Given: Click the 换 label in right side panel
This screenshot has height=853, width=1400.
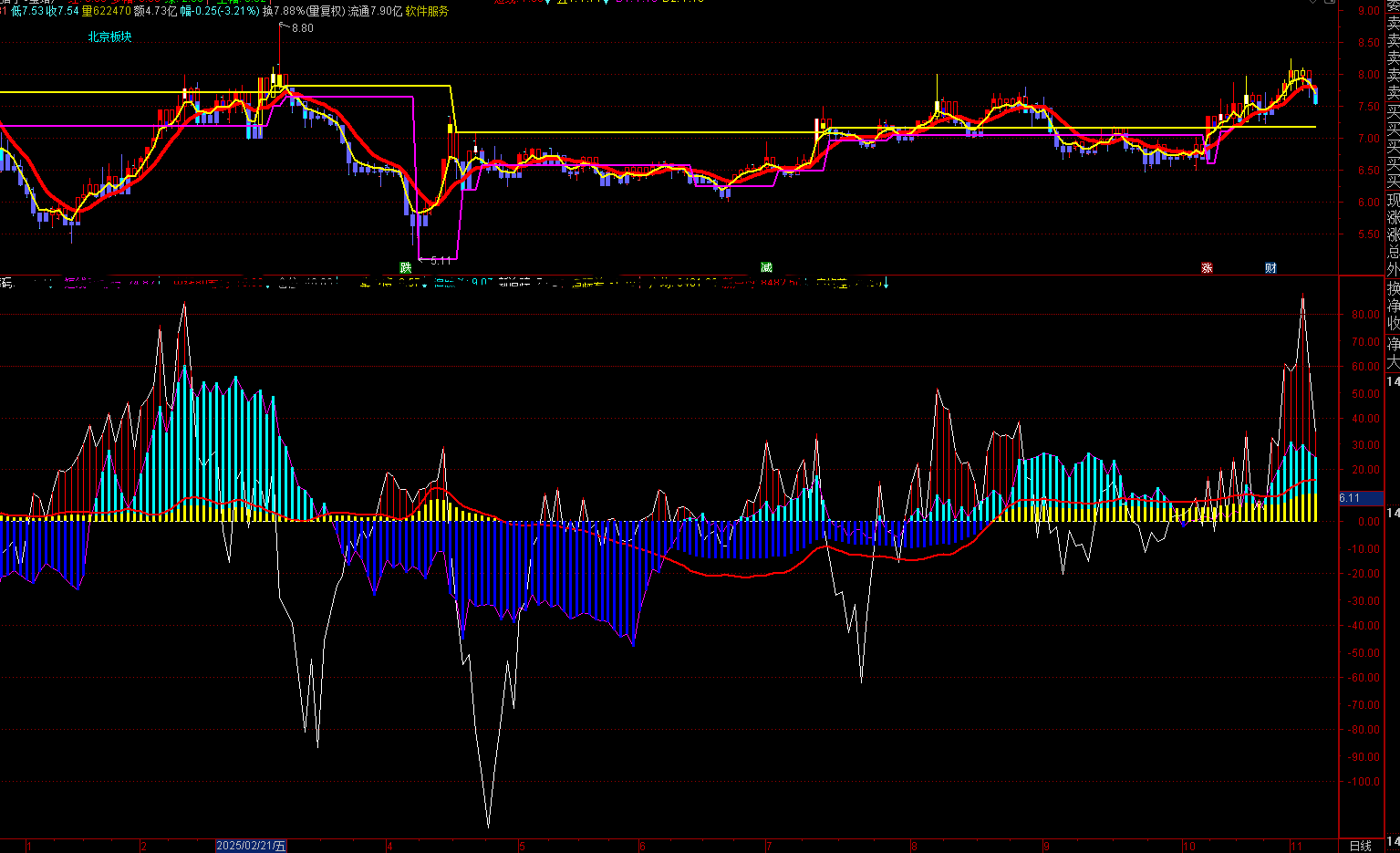Looking at the screenshot, I should point(1393,287).
